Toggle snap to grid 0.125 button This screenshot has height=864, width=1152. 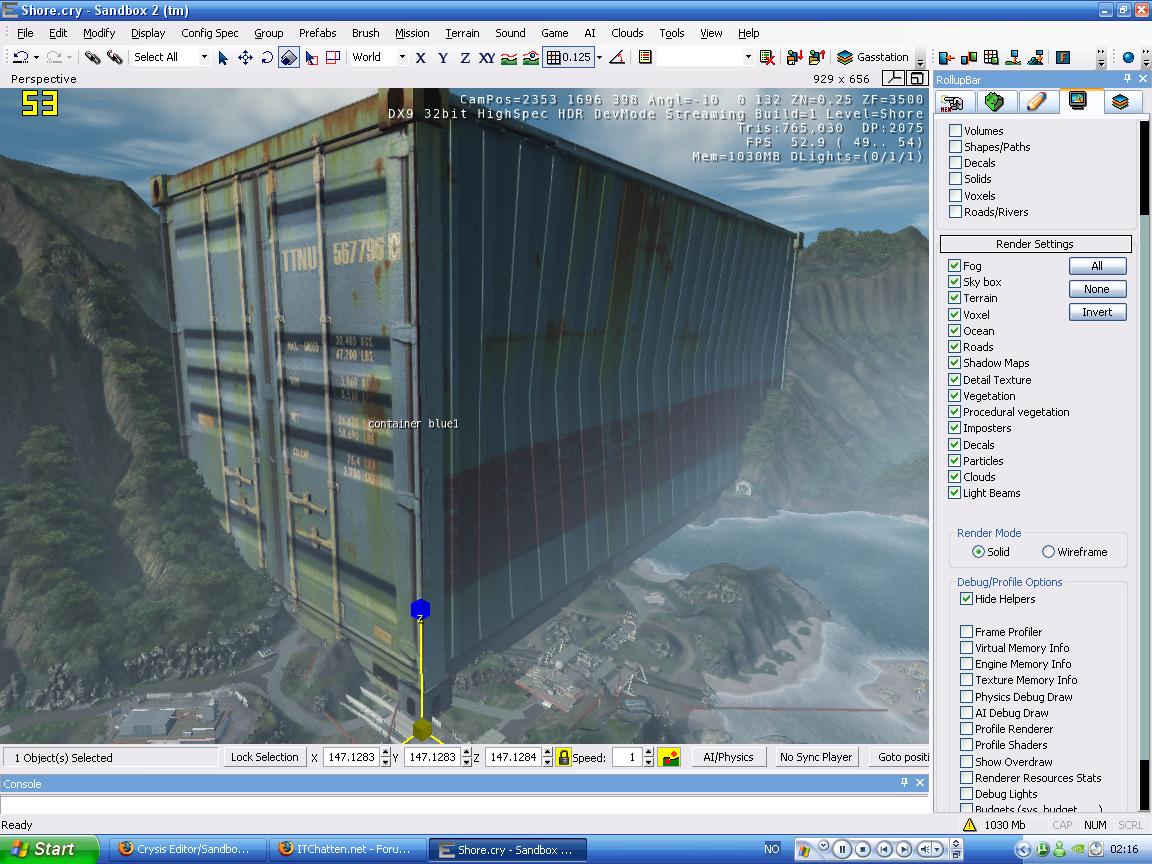tap(568, 57)
